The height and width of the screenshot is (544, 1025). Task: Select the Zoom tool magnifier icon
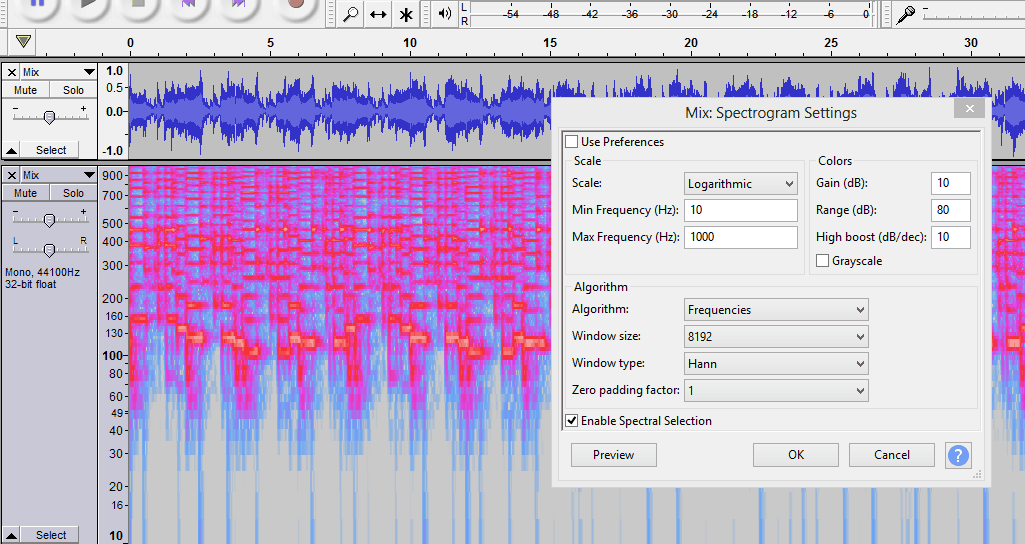click(351, 14)
